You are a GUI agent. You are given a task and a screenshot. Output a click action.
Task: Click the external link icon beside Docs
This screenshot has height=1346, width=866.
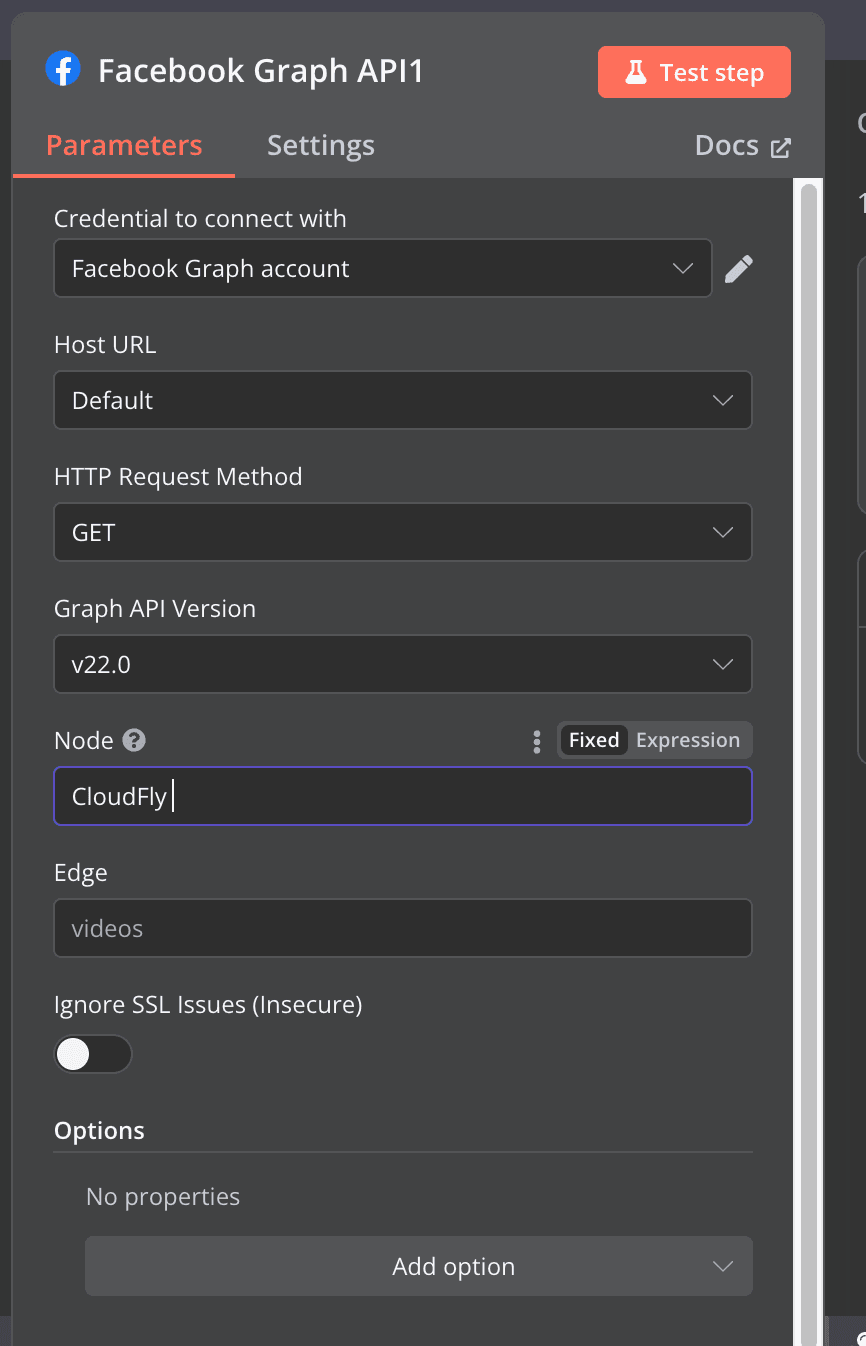coord(781,147)
